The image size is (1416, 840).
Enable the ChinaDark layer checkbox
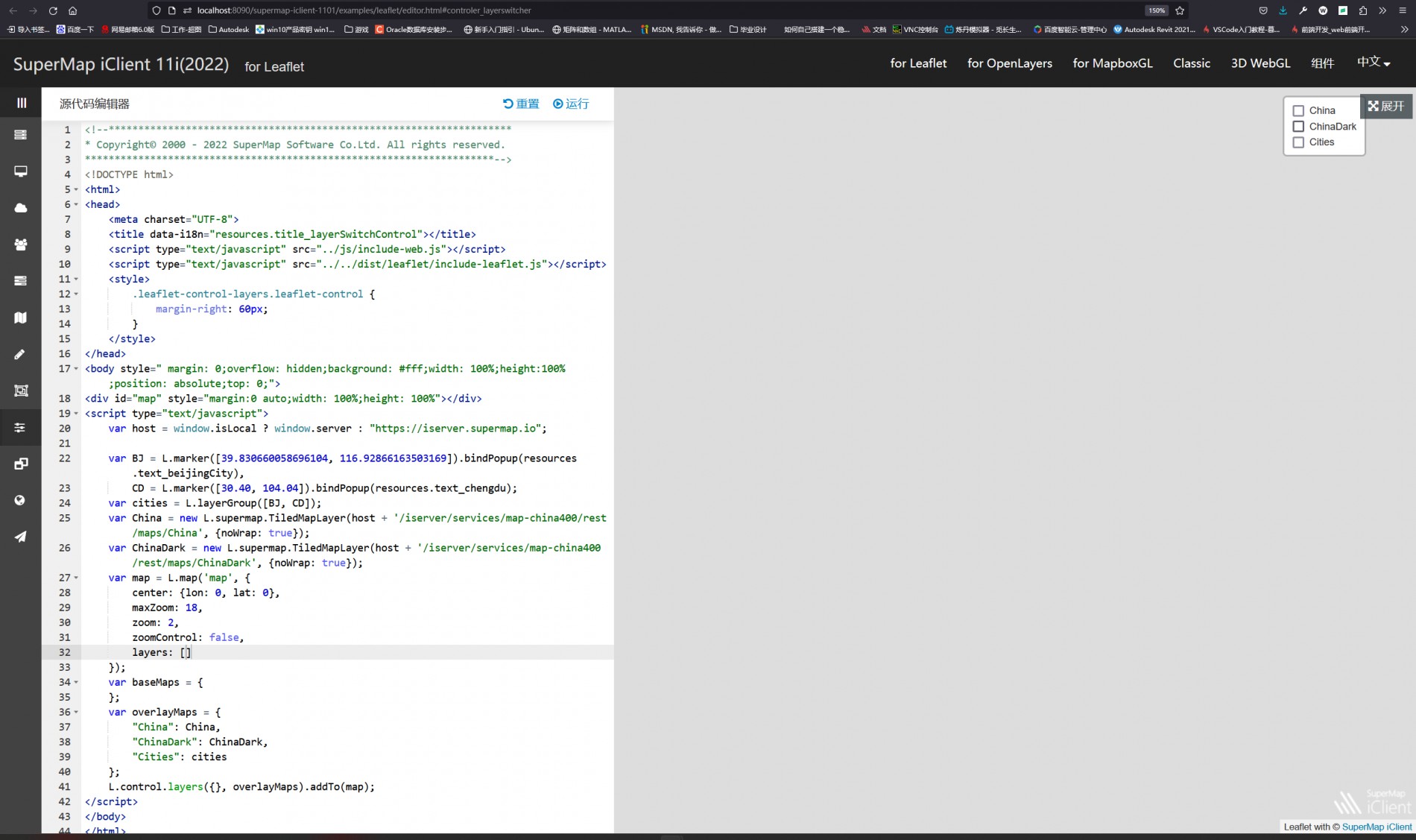[x=1298, y=127]
